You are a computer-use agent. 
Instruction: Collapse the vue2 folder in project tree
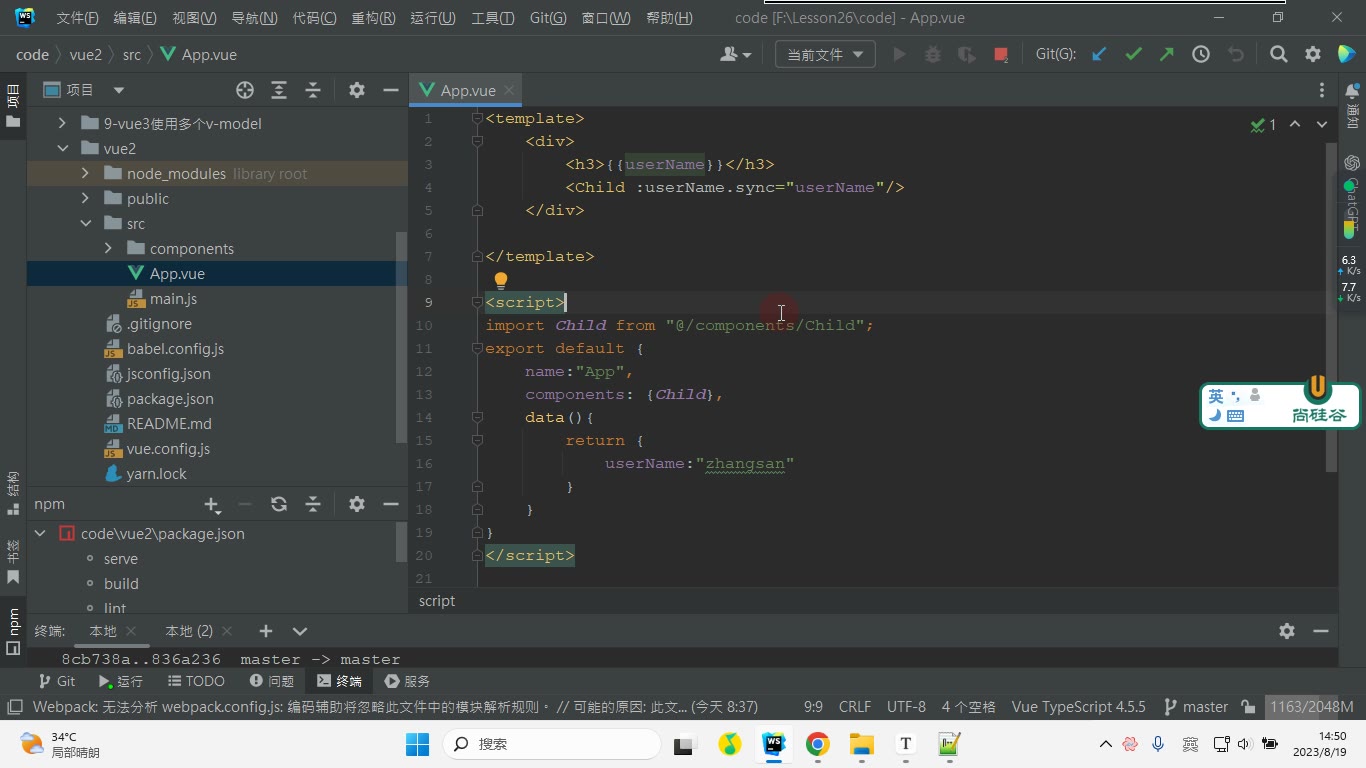[x=63, y=149]
